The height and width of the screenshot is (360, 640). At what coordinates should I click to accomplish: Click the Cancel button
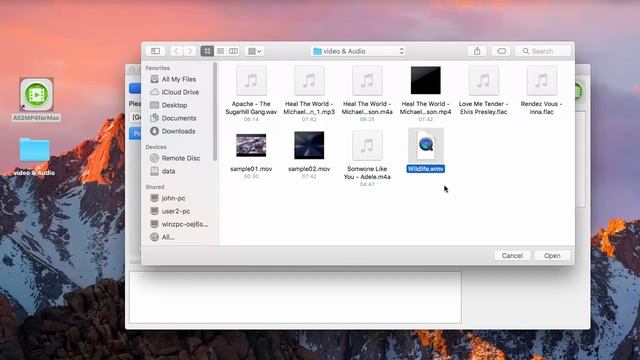coord(512,256)
